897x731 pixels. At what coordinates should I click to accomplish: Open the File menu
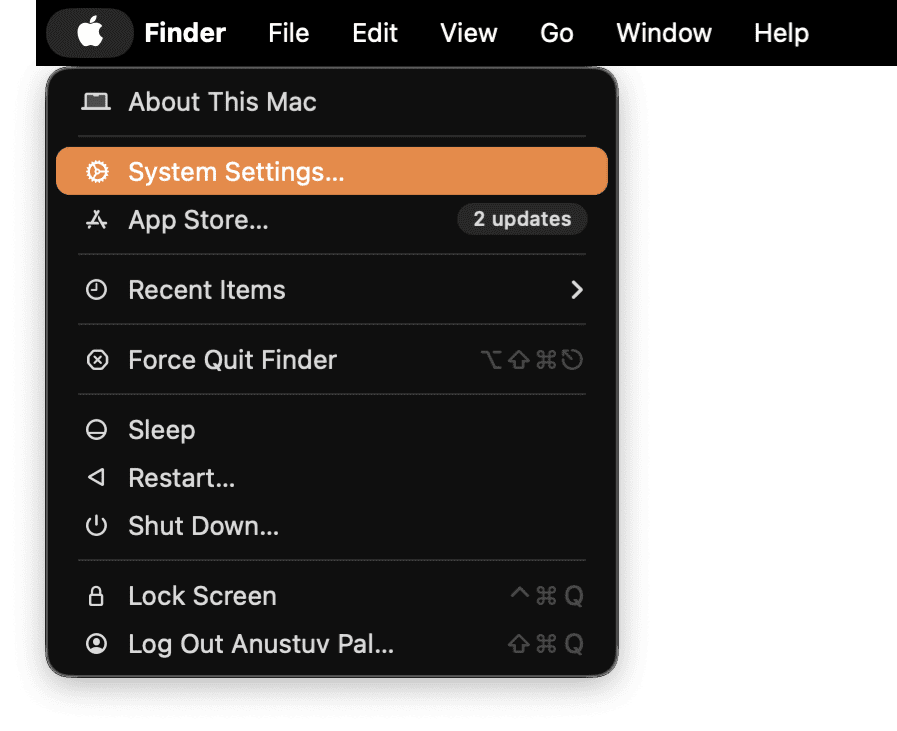(288, 33)
